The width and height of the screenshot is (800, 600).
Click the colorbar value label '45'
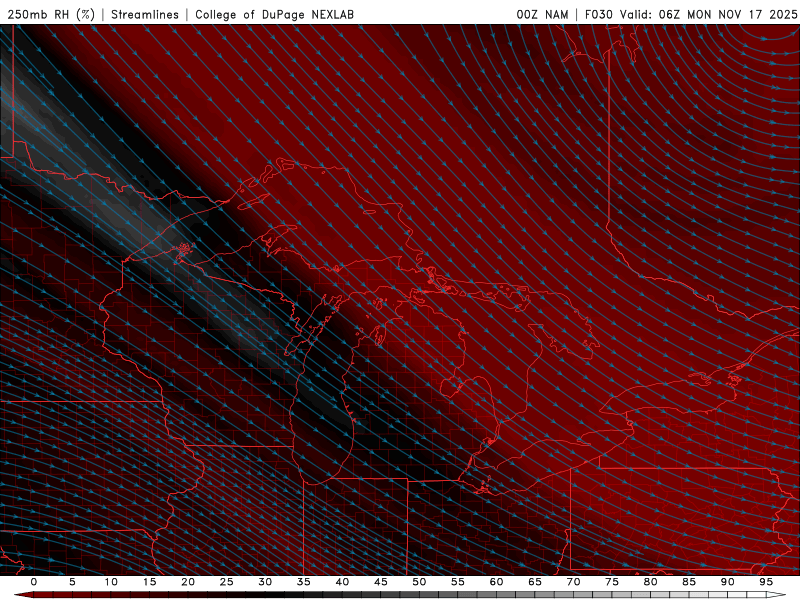(x=381, y=582)
